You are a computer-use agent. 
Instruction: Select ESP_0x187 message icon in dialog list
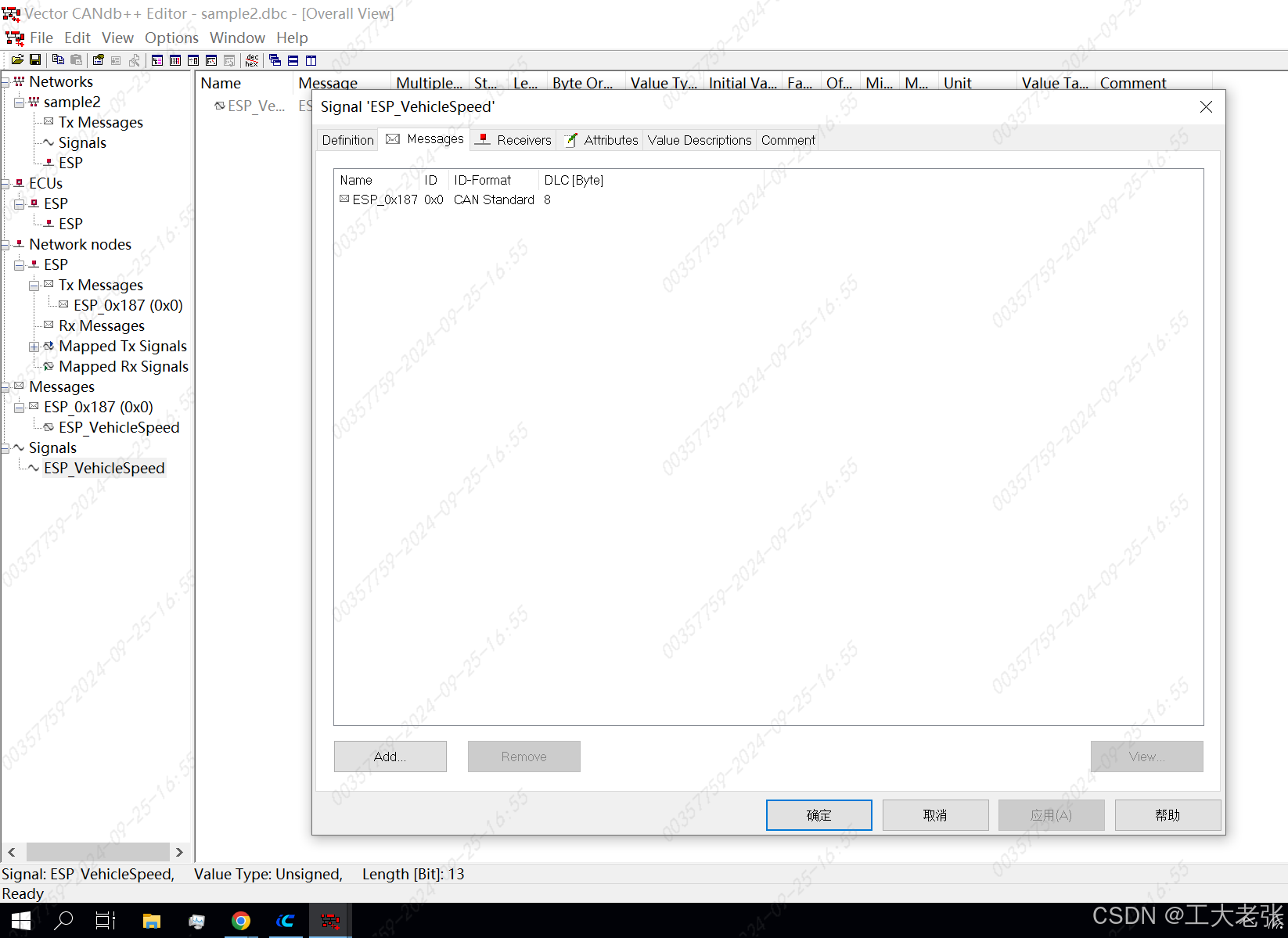click(344, 199)
